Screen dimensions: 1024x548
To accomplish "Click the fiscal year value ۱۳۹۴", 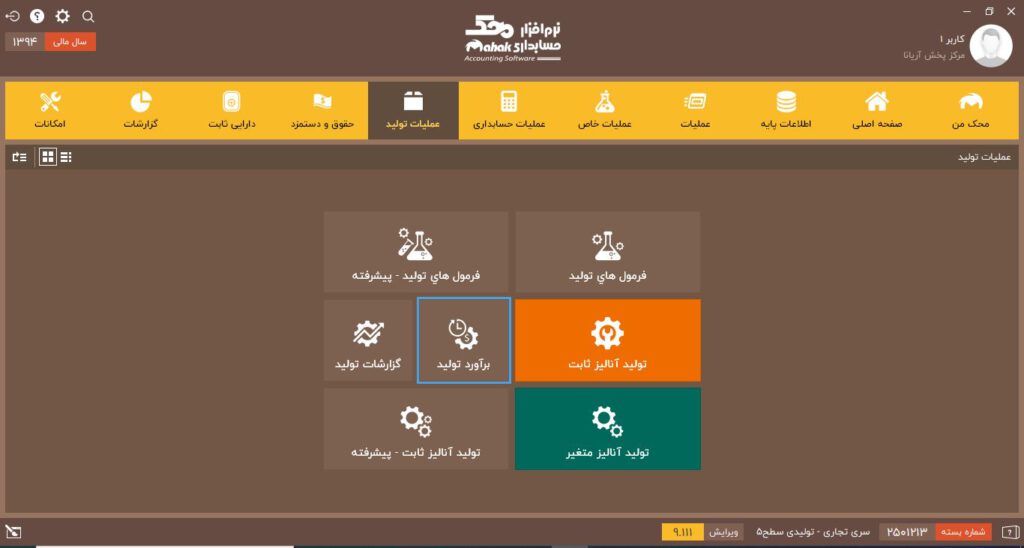I will point(25,42).
